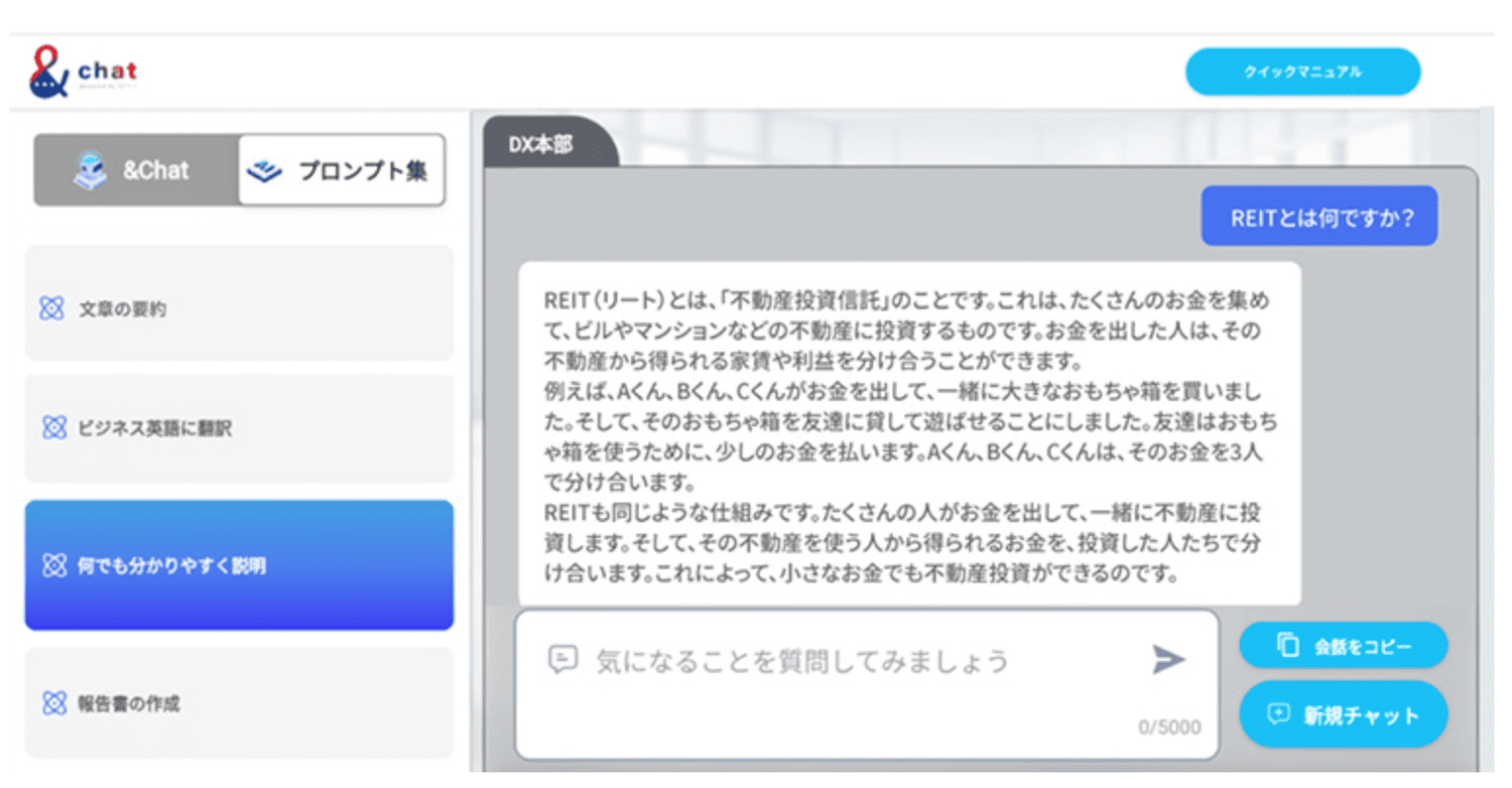Click the REITとは何ですか？ message bubble

point(1318,215)
